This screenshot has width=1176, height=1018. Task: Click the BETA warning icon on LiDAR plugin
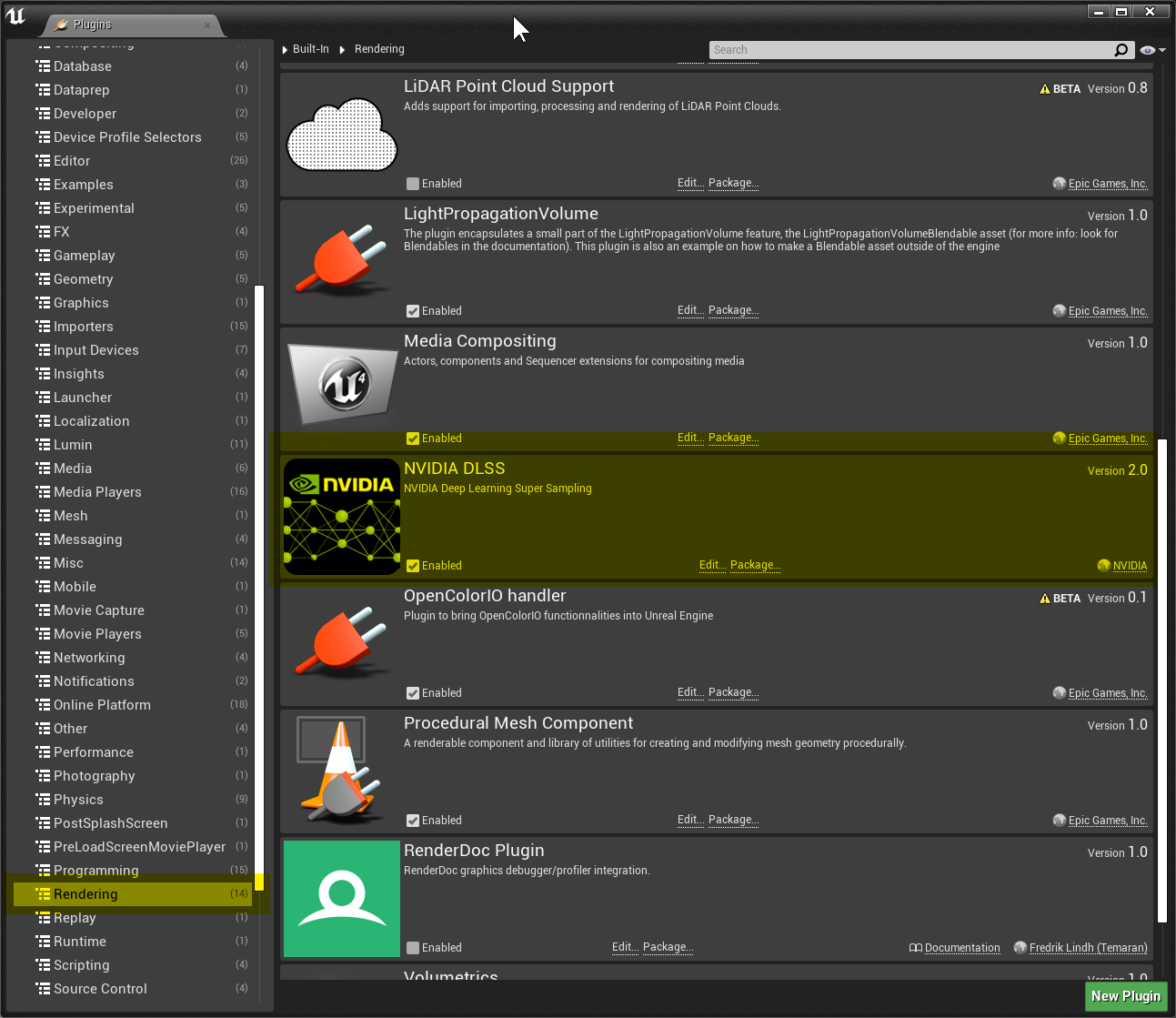1045,89
